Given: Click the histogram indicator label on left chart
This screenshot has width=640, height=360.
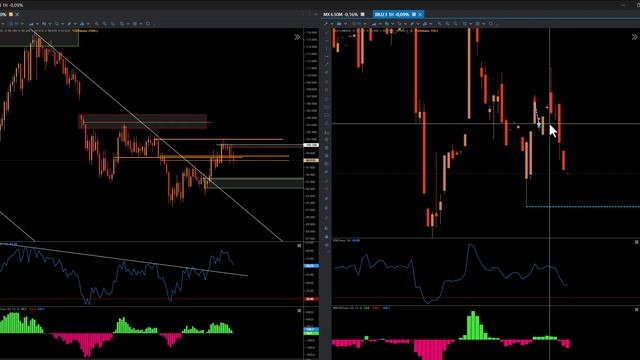Looking at the screenshot, I should (22, 309).
